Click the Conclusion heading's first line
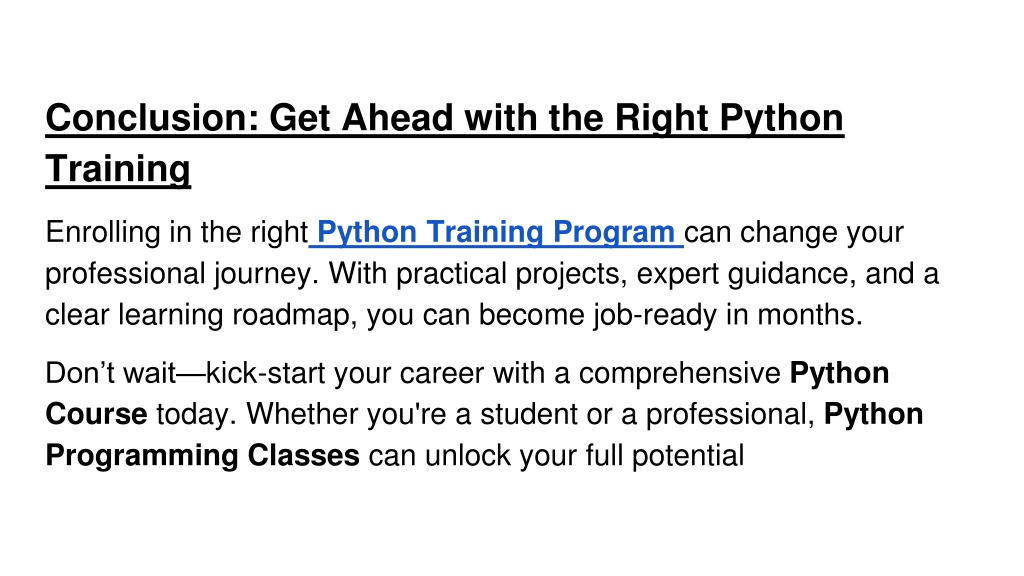1024x576 pixels. point(445,119)
